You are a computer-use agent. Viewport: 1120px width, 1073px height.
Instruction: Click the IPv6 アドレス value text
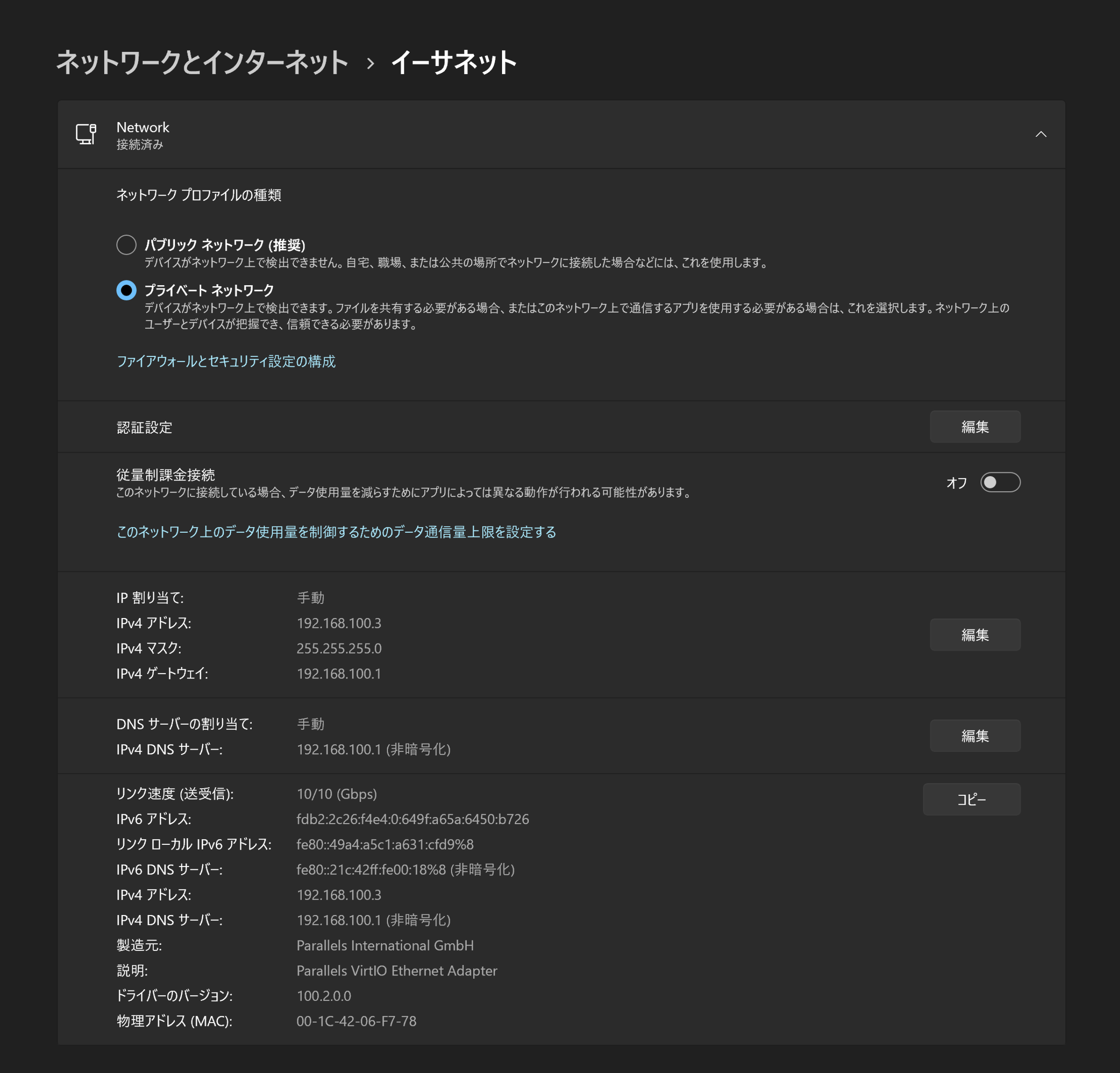pyautogui.click(x=413, y=819)
